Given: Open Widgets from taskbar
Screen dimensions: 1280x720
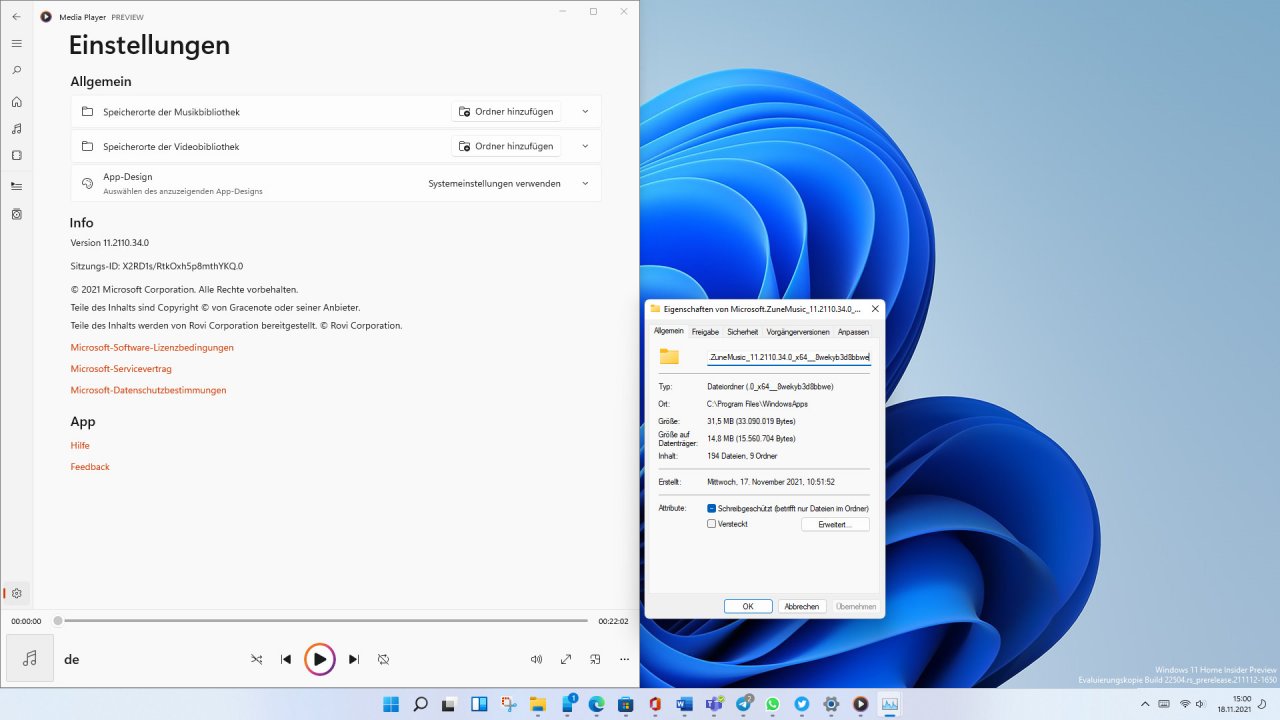Looking at the screenshot, I should pyautogui.click(x=479, y=704).
